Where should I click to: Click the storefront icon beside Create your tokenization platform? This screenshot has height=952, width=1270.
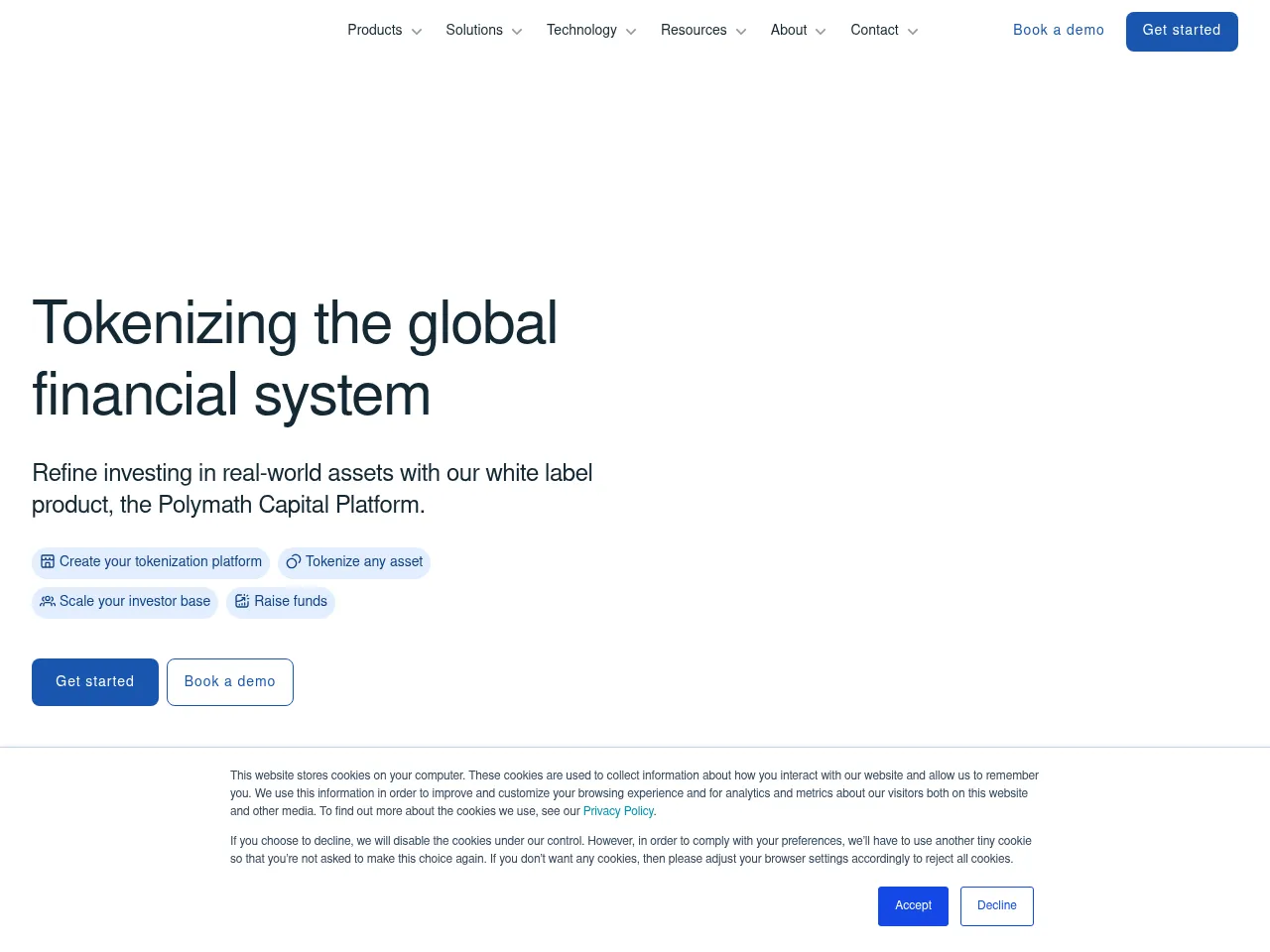(48, 561)
